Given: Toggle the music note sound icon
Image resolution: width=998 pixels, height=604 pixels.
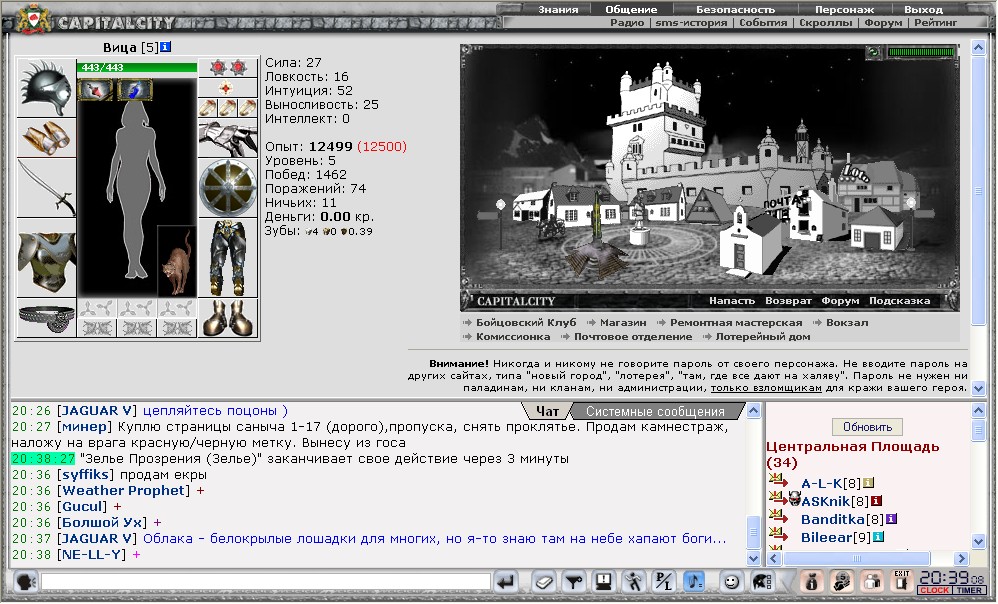Looking at the screenshot, I should click(694, 582).
